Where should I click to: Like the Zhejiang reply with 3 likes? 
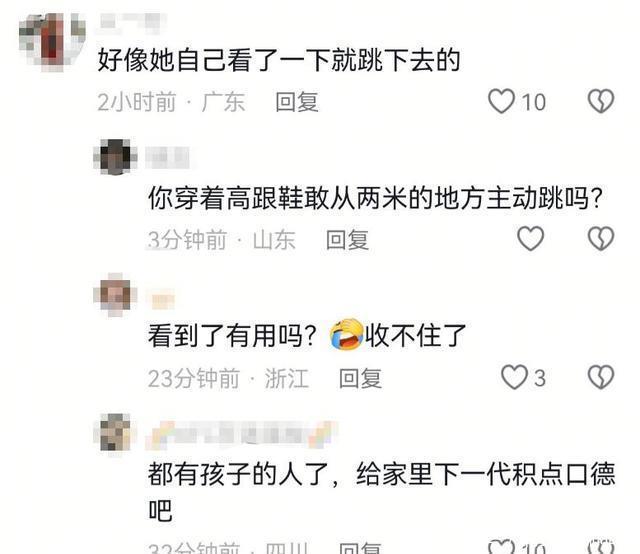click(514, 377)
